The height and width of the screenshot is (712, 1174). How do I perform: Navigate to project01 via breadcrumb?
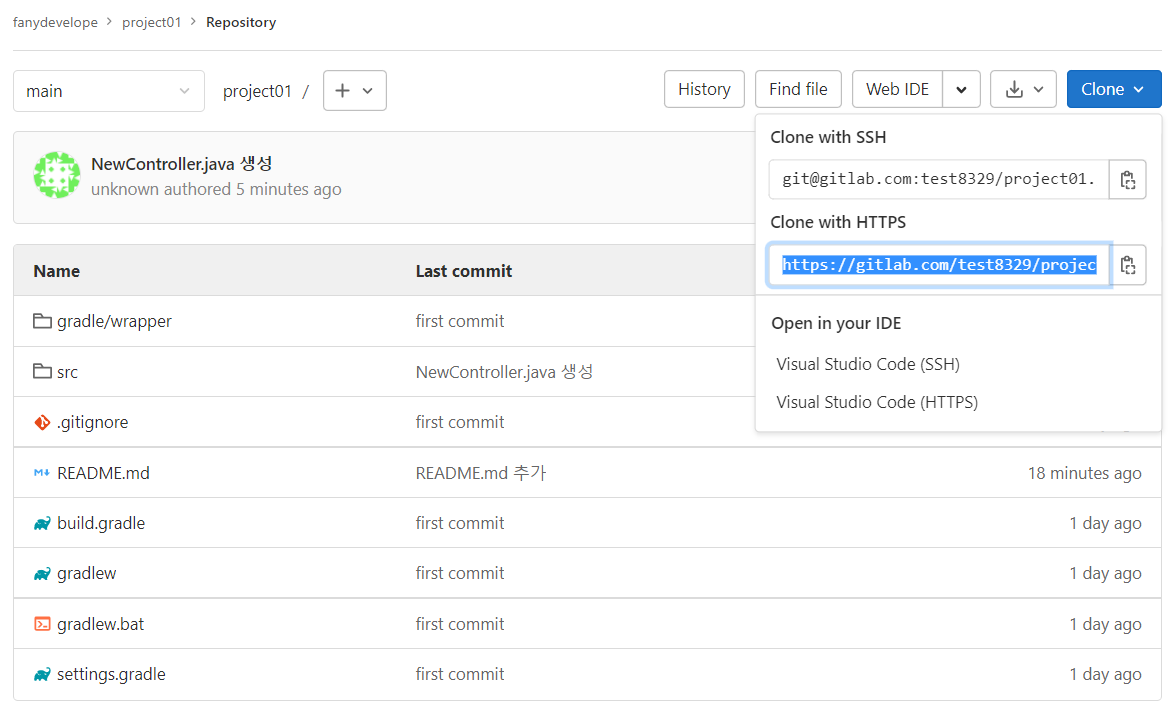coord(152,21)
